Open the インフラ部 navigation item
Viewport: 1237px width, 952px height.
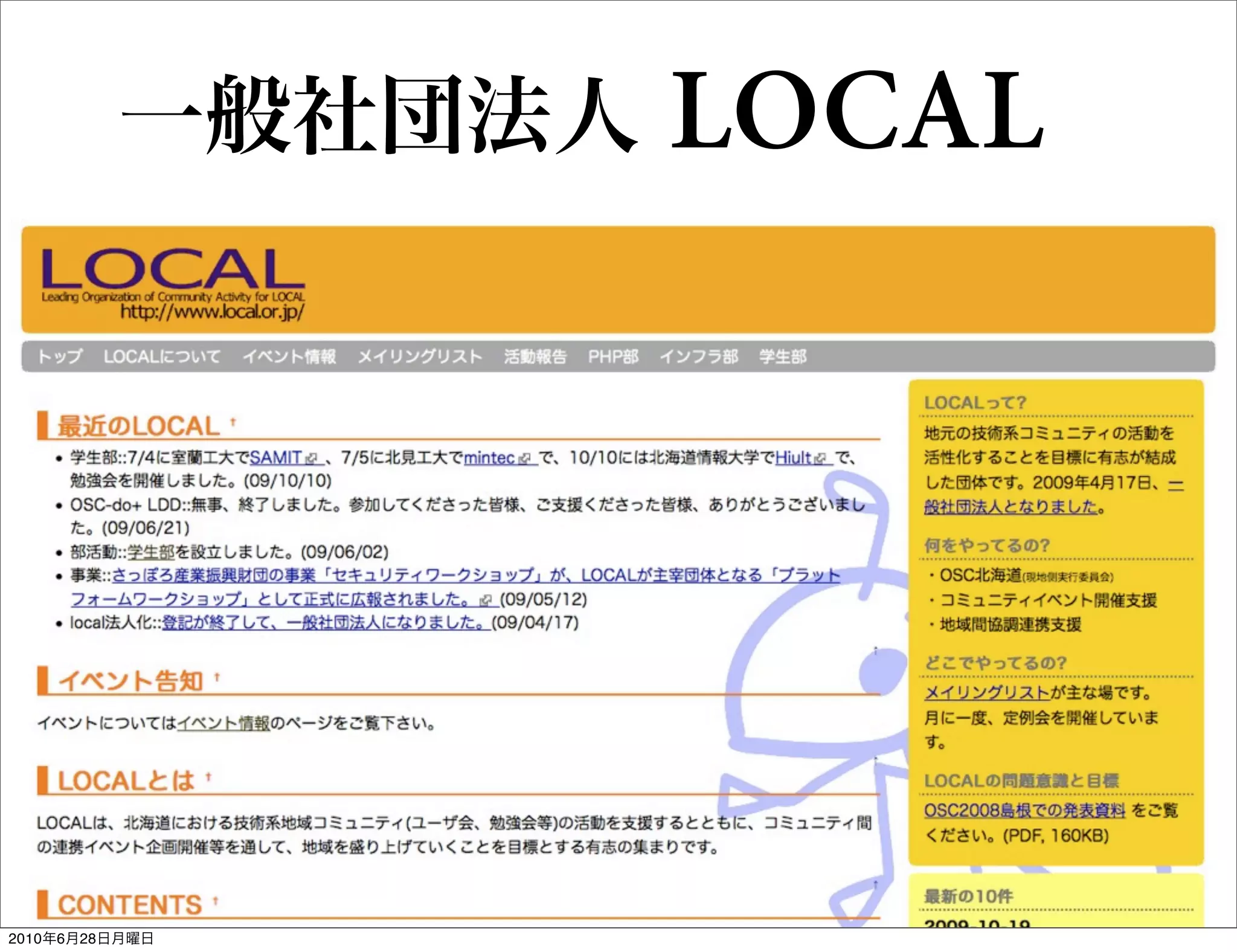click(699, 356)
